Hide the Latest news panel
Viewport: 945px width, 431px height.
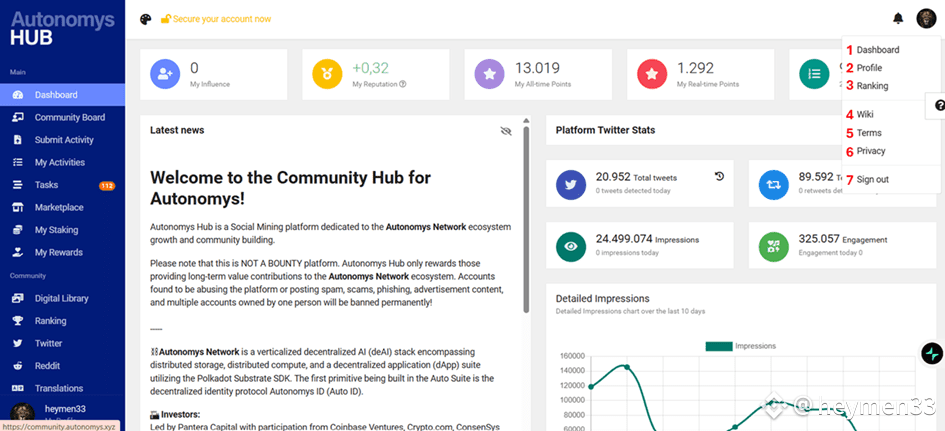click(506, 131)
